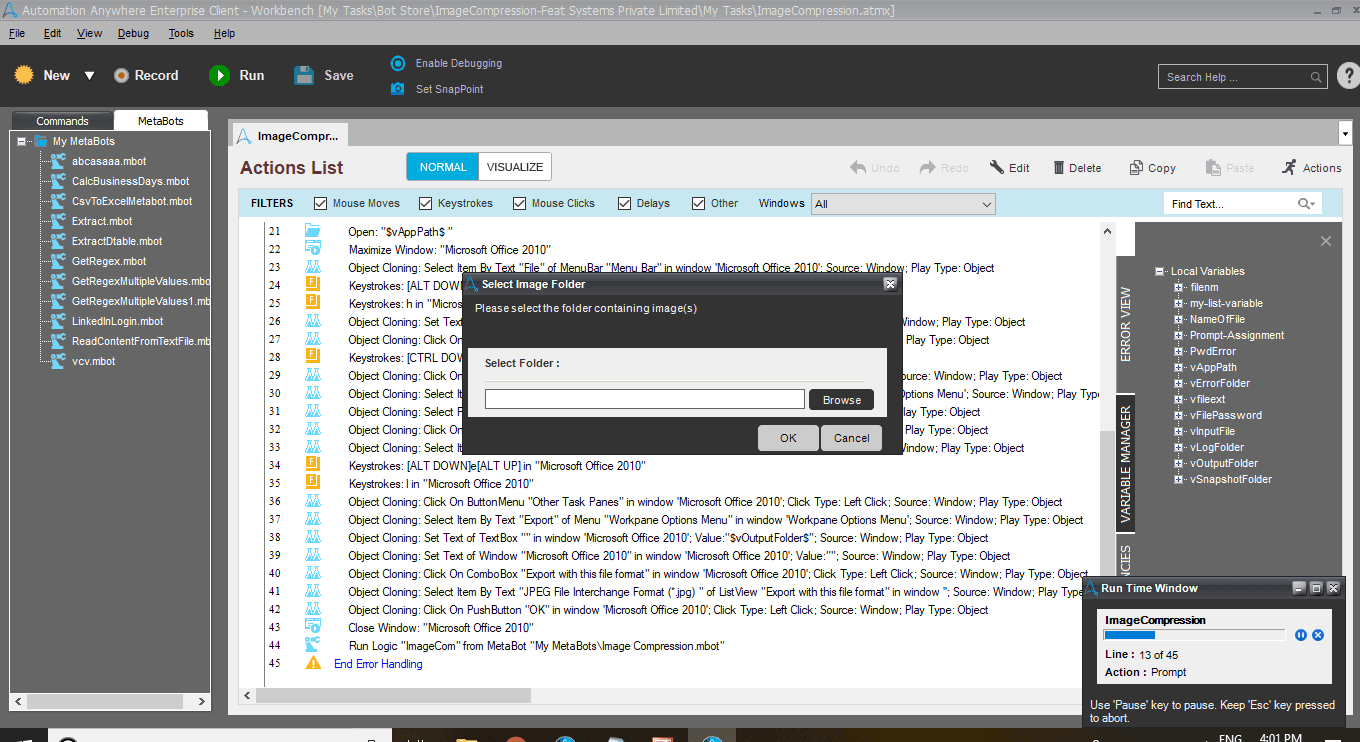Open the File menu
Screen dimensions: 1360x742
pyautogui.click(x=17, y=33)
